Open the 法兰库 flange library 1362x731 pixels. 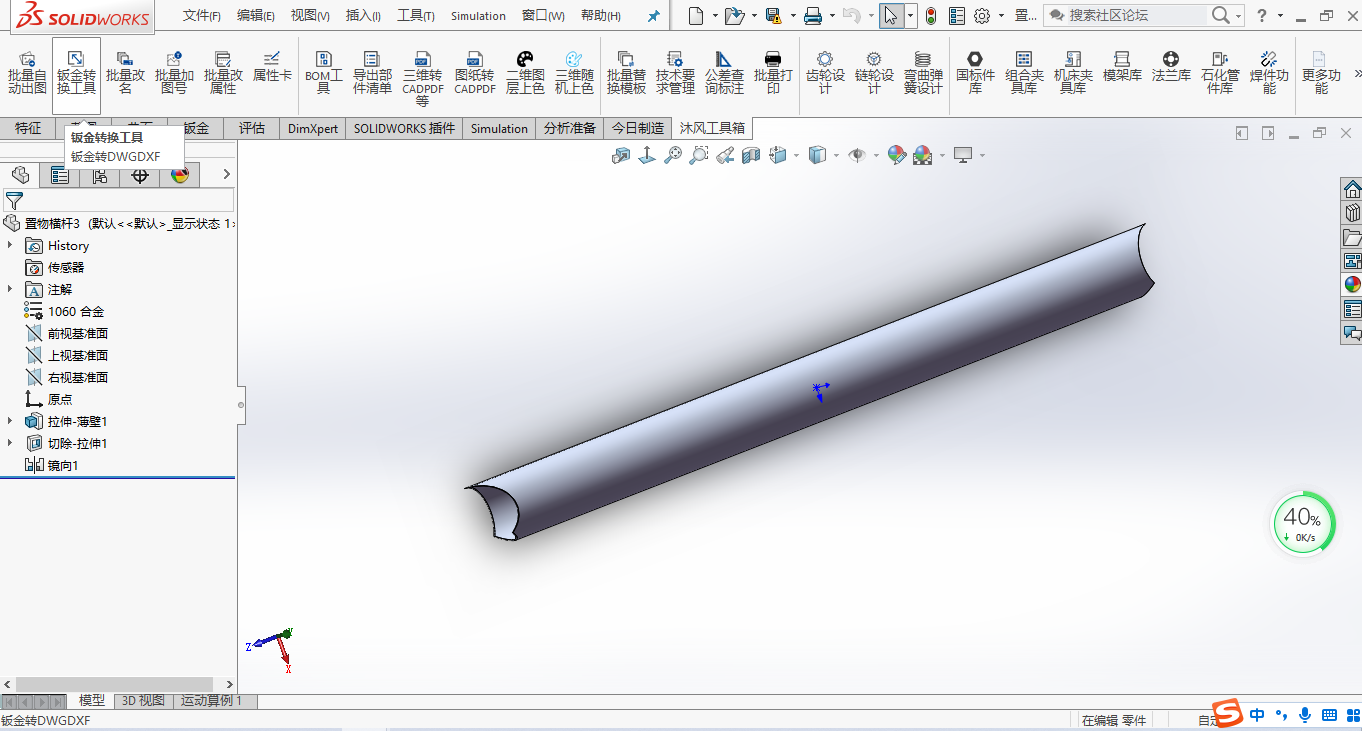tap(1171, 68)
